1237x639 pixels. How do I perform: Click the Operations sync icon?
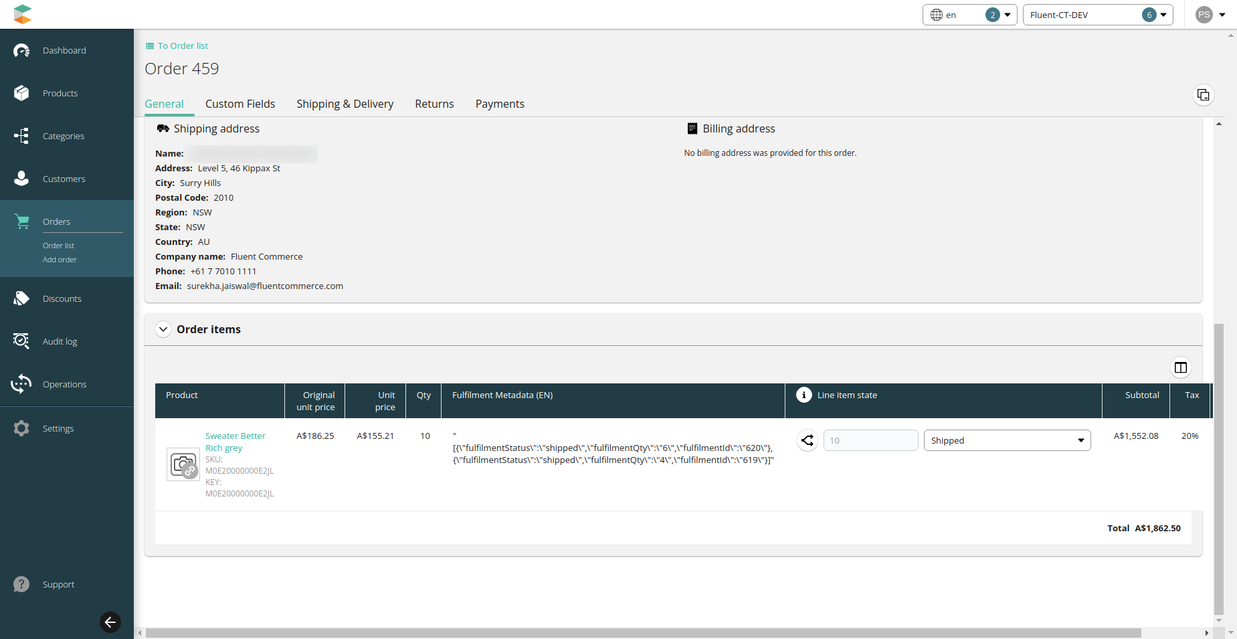coord(21,384)
